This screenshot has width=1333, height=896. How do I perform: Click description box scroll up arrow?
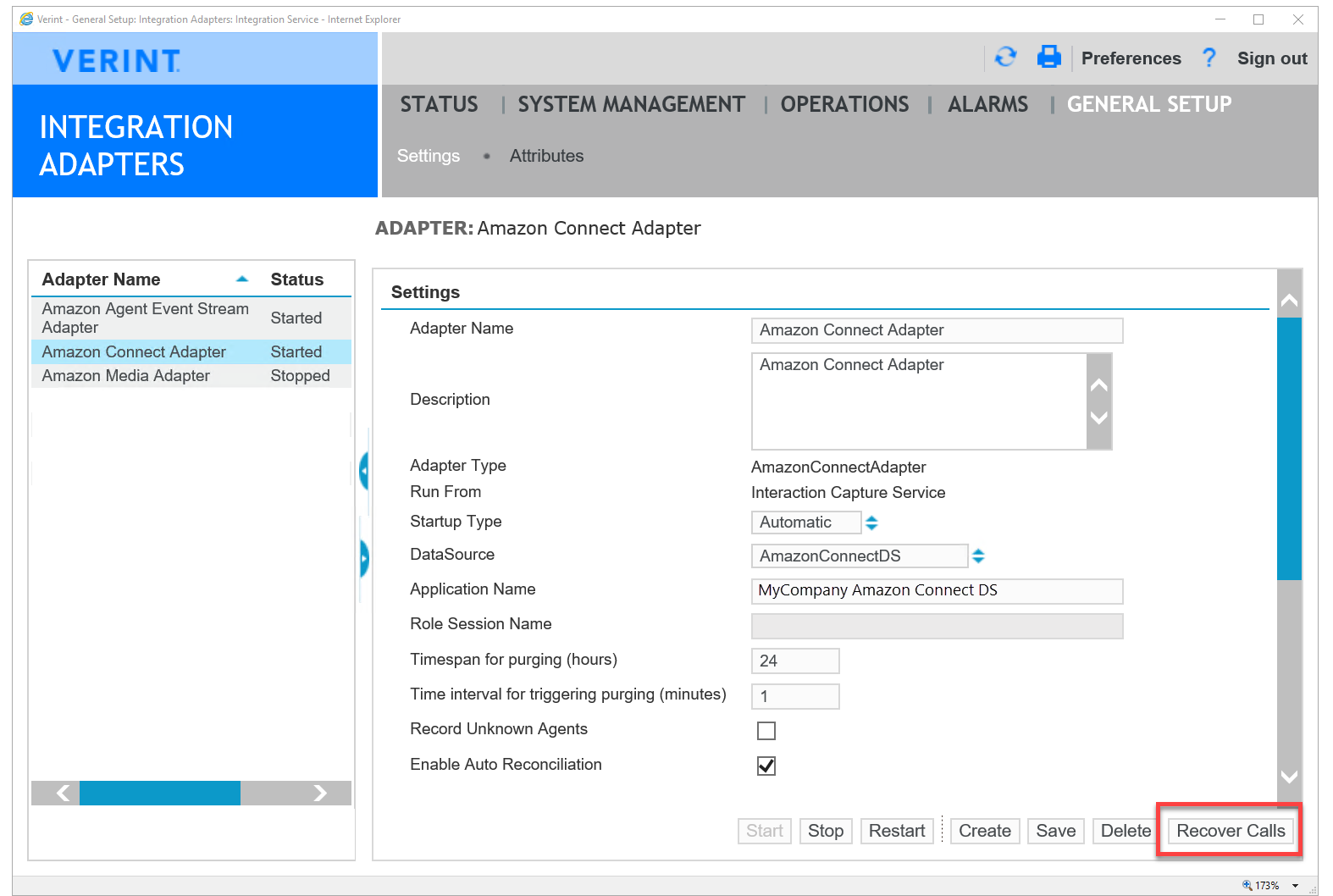tap(1099, 385)
